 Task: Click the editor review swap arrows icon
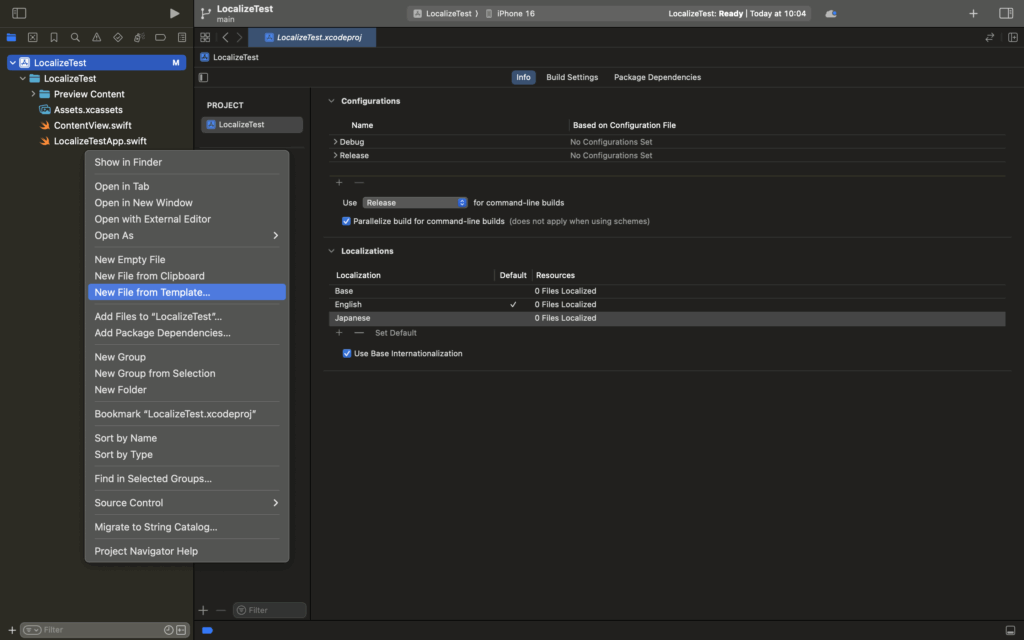coord(989,37)
